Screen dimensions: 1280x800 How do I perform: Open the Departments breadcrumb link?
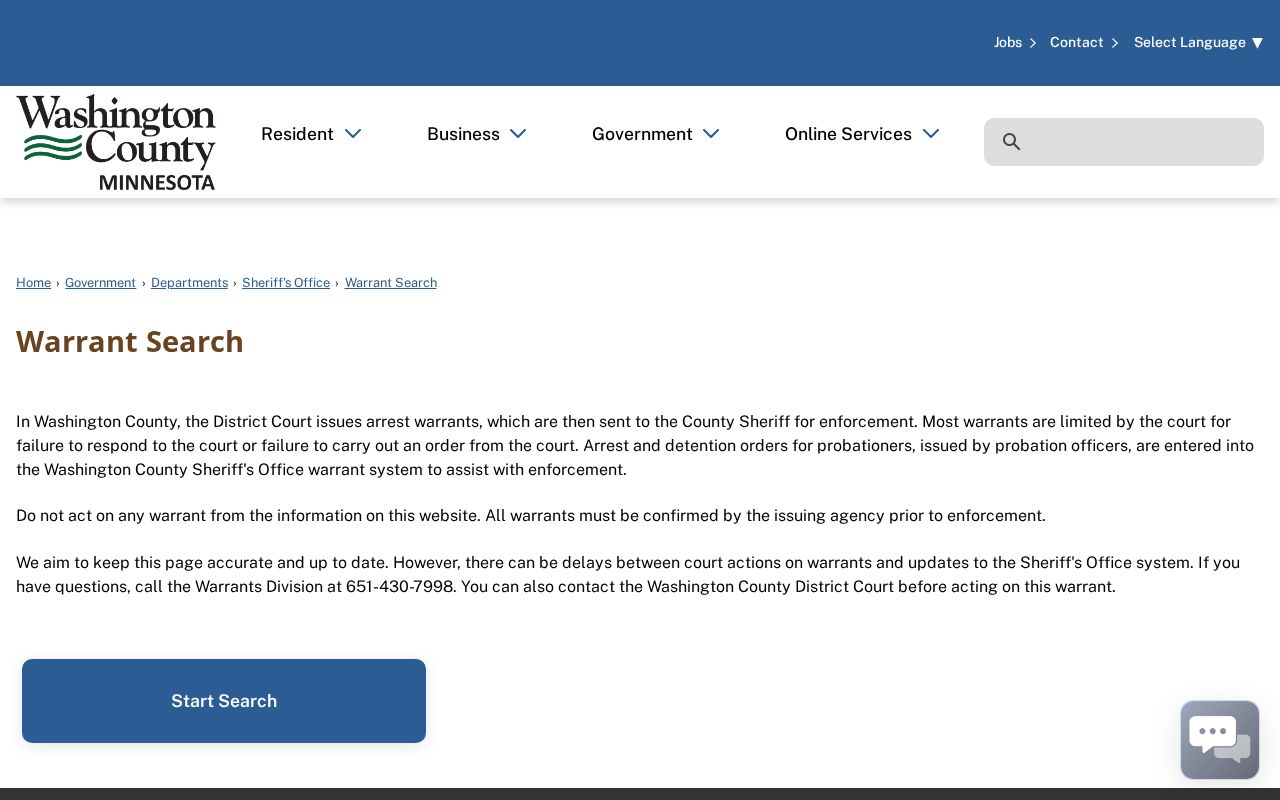click(x=189, y=283)
